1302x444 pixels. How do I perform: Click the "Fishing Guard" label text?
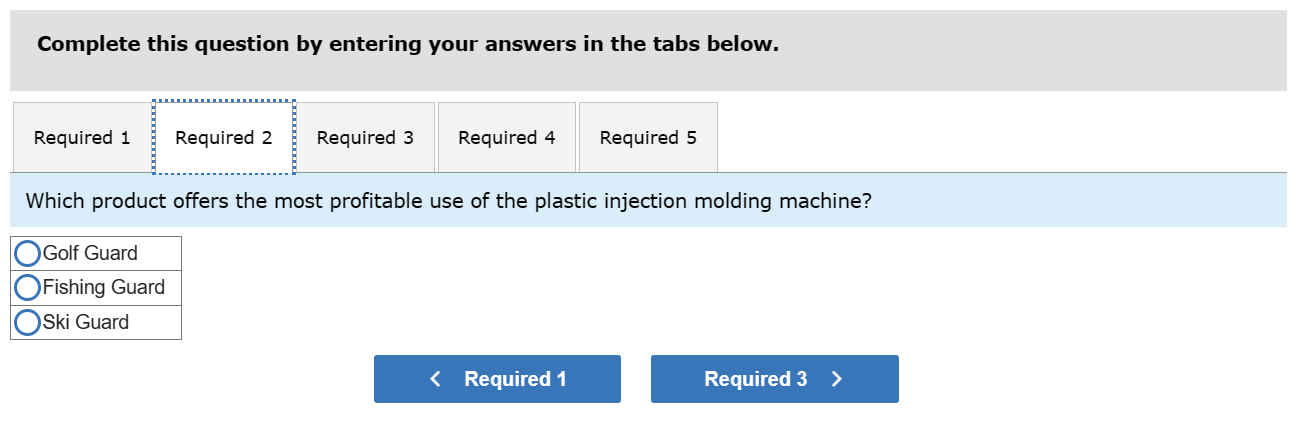pos(104,288)
